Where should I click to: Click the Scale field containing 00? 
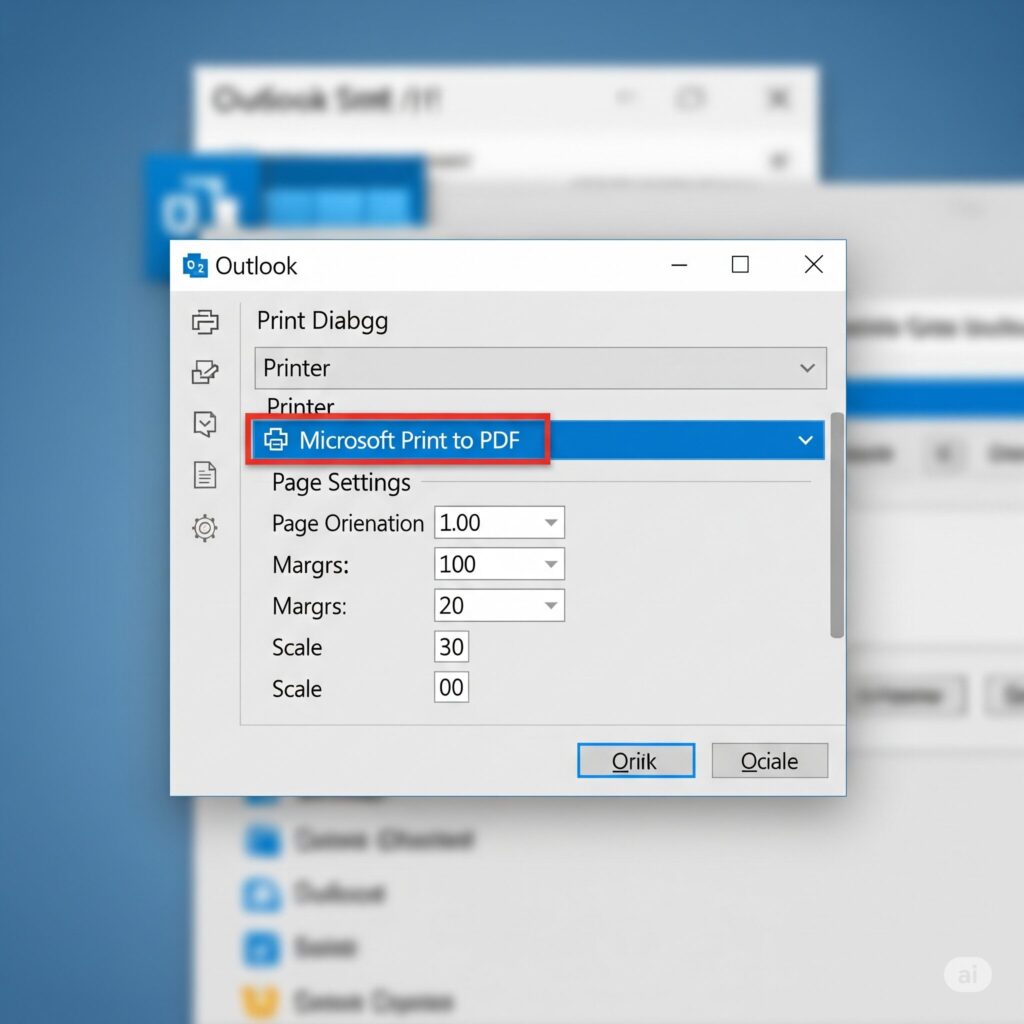(x=450, y=687)
